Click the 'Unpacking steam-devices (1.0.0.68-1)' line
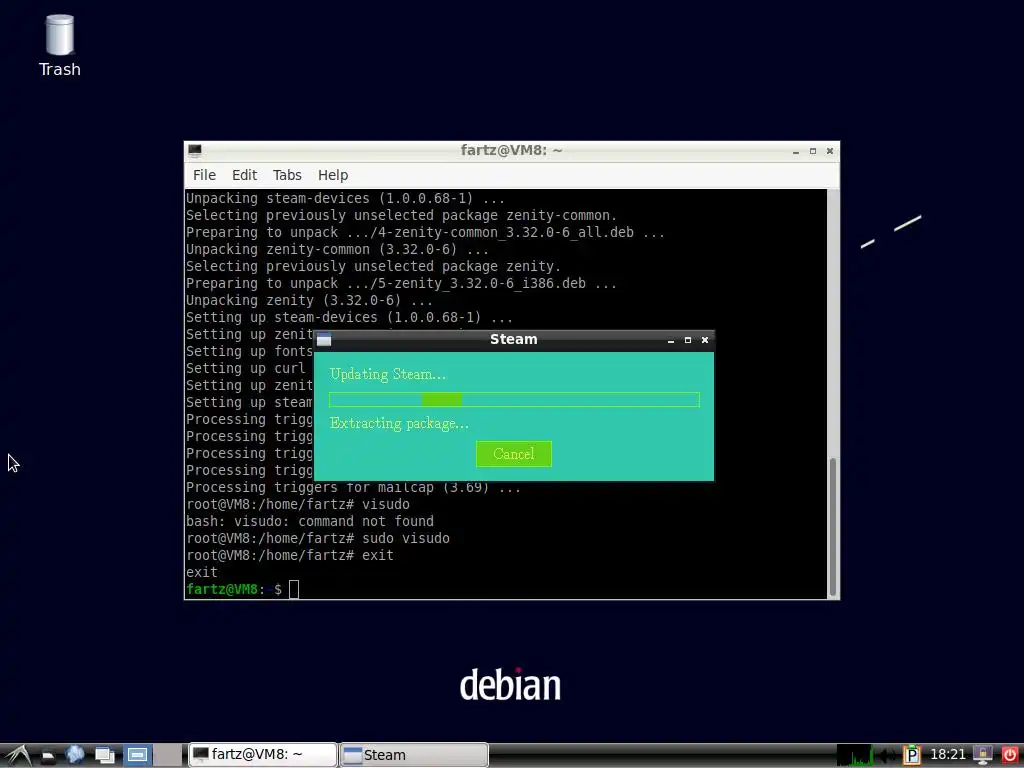Image resolution: width=1024 pixels, height=768 pixels. tap(345, 198)
